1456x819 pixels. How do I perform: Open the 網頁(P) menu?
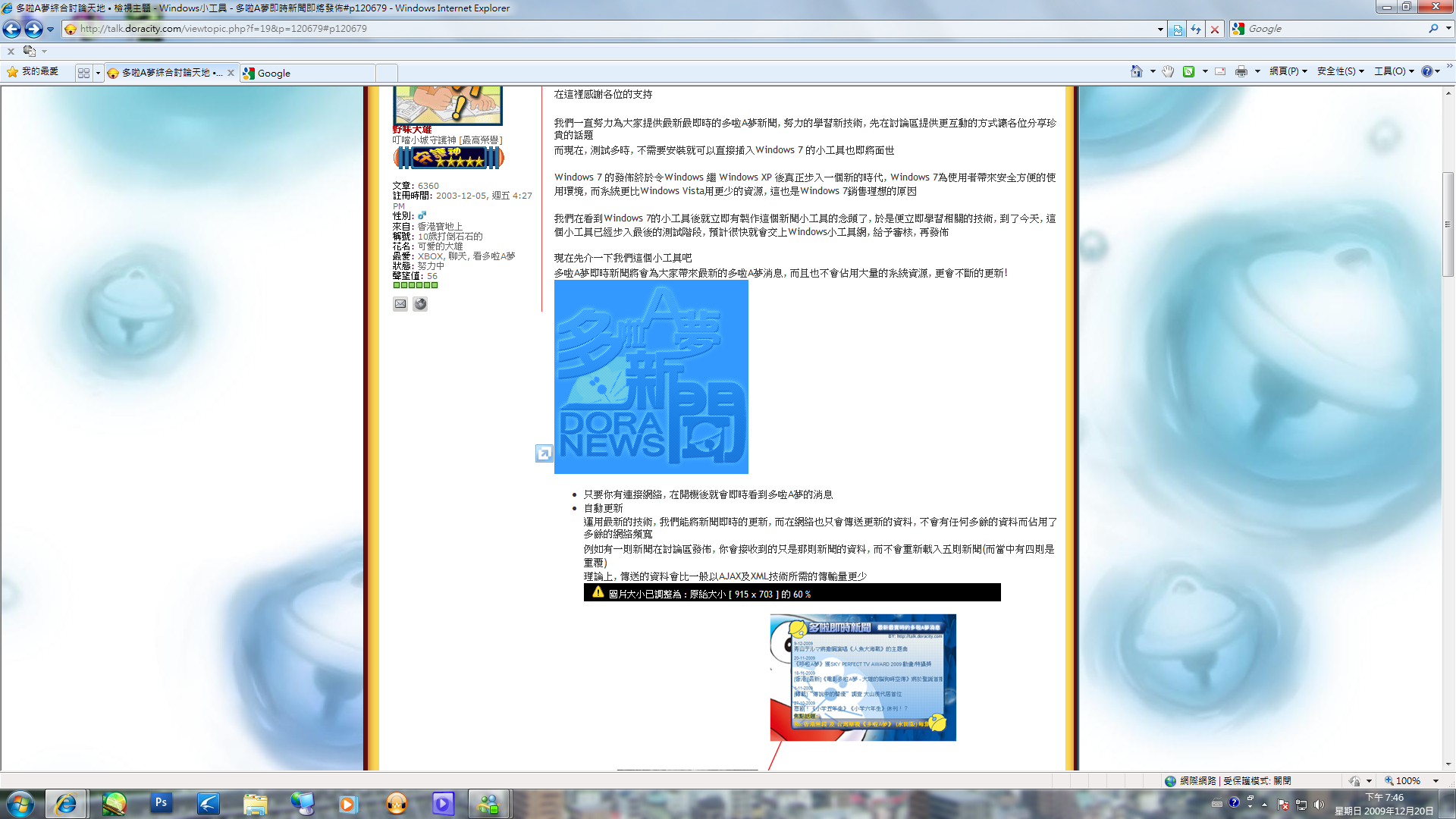(x=1288, y=71)
